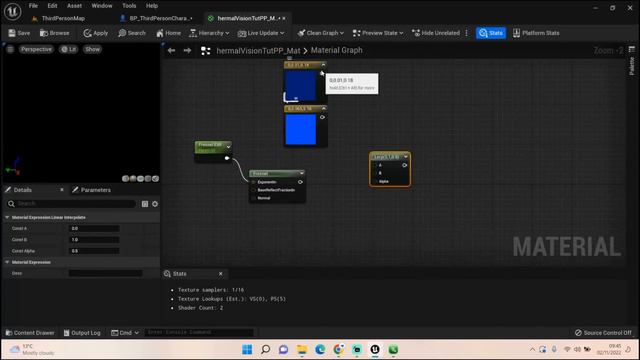Open viewport hamburger options menu
640x360 pixels.
tap(10, 49)
